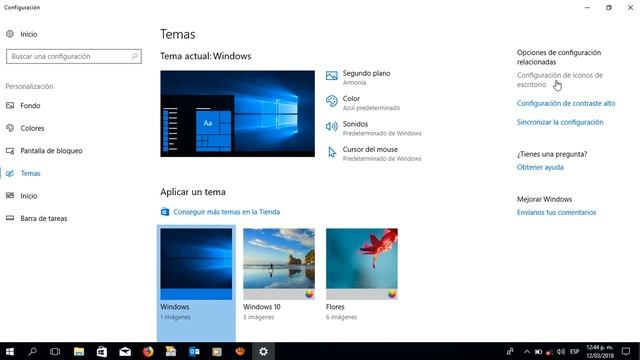The width and height of the screenshot is (640, 360).
Task: Click the Sonidos speaker icon
Action: pos(331,127)
